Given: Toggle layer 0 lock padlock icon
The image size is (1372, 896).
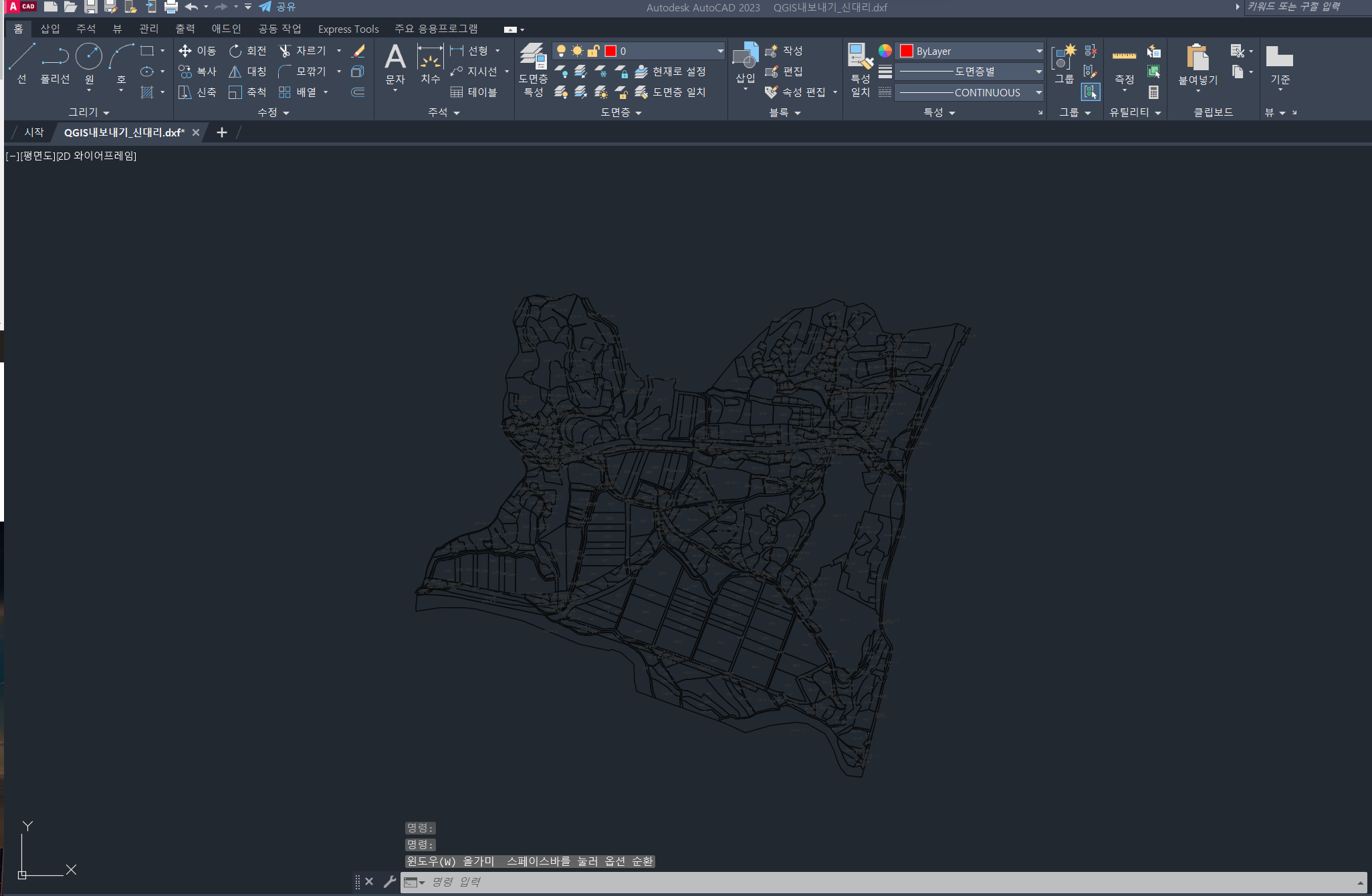Looking at the screenshot, I should click(593, 51).
